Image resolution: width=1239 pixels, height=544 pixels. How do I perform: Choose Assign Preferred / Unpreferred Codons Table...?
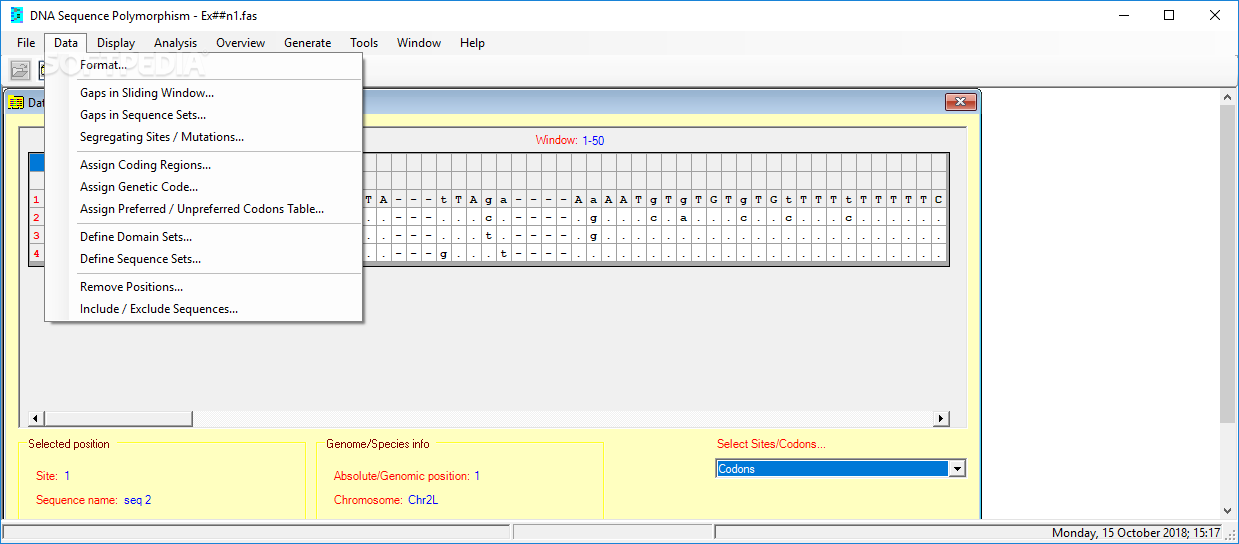tap(204, 209)
